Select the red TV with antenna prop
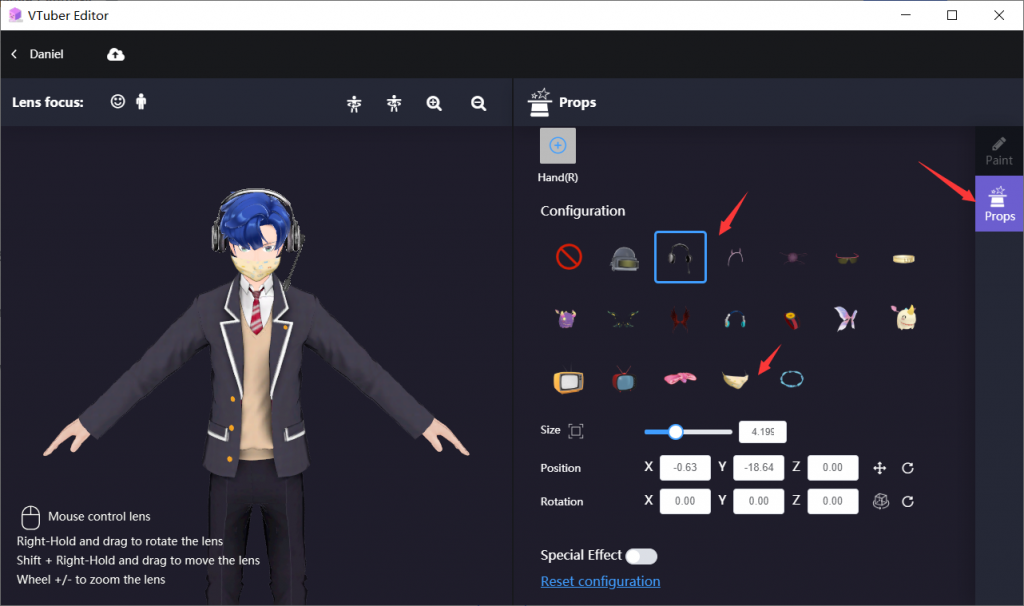1024x606 pixels. (x=623, y=379)
